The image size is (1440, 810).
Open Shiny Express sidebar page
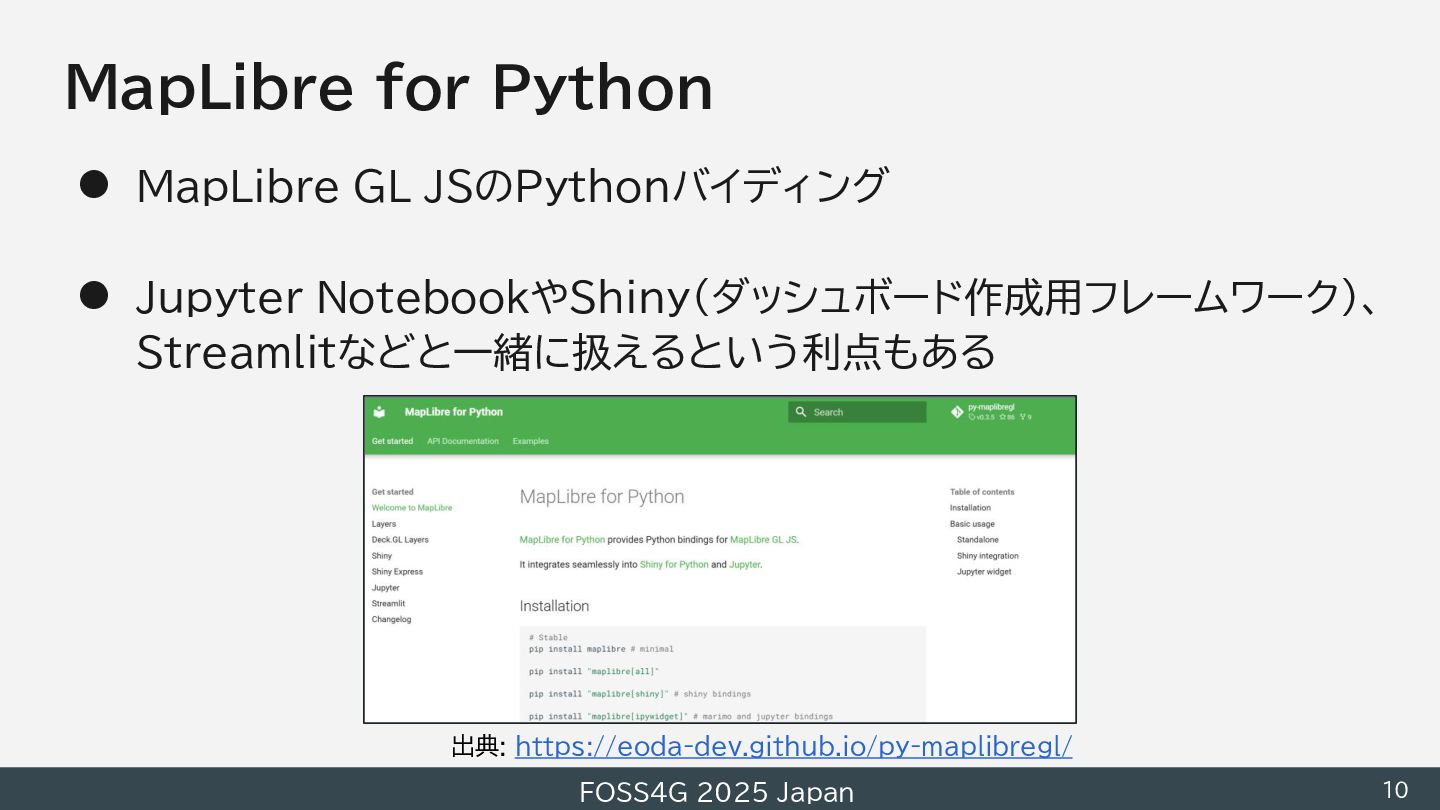397,572
